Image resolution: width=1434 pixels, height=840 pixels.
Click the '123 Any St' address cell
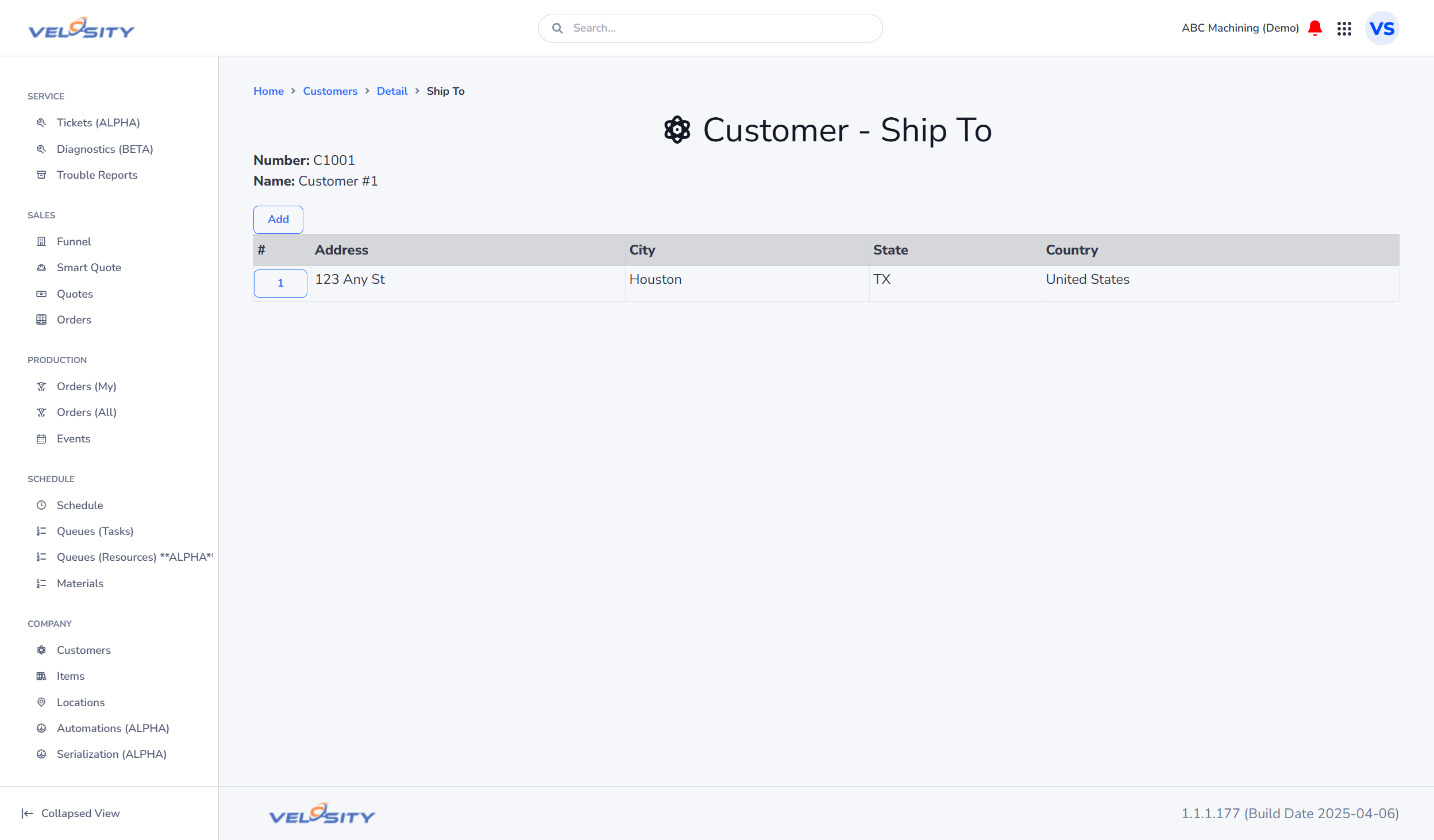[x=468, y=283]
